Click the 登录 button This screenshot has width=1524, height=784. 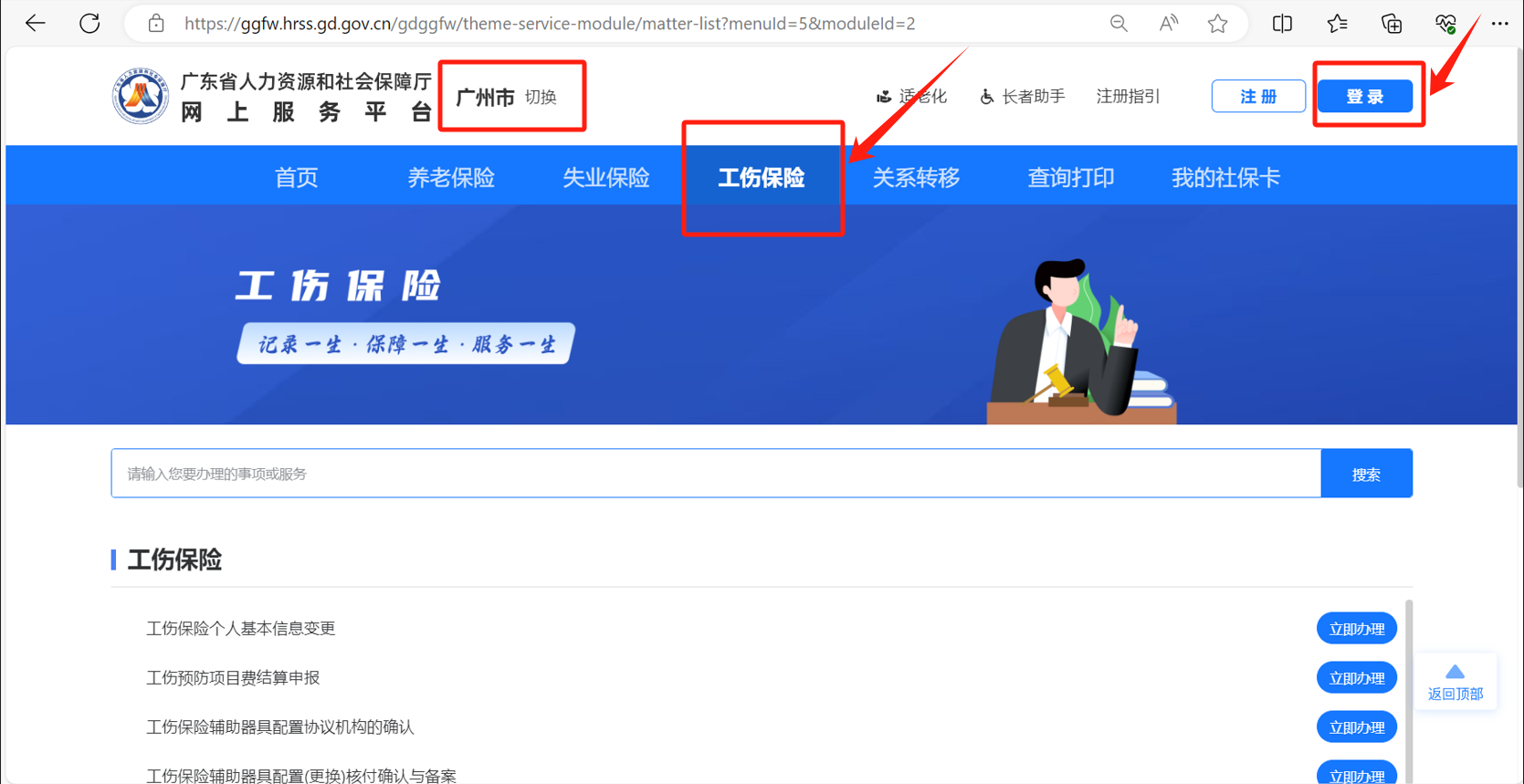[1365, 96]
